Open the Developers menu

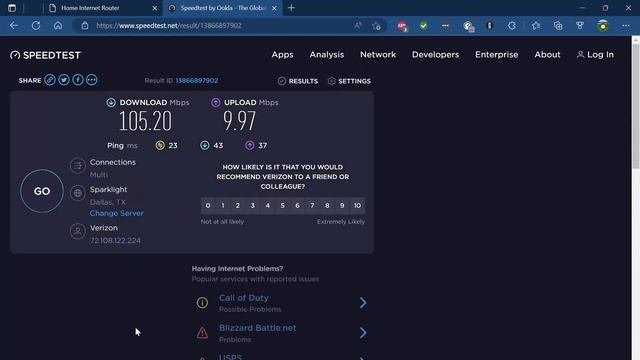pyautogui.click(x=435, y=55)
